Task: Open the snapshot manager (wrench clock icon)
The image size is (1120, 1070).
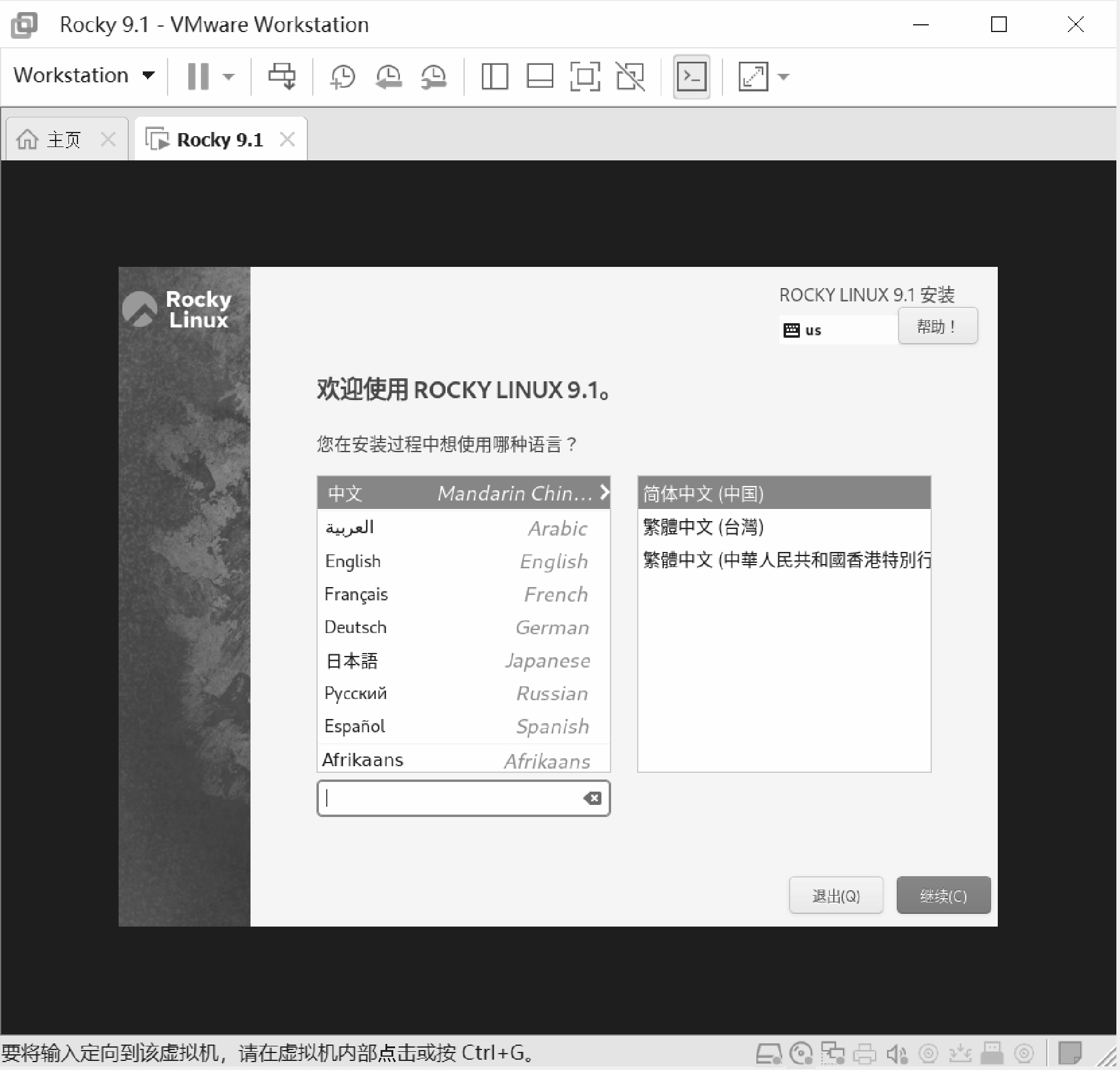Action: (x=434, y=77)
